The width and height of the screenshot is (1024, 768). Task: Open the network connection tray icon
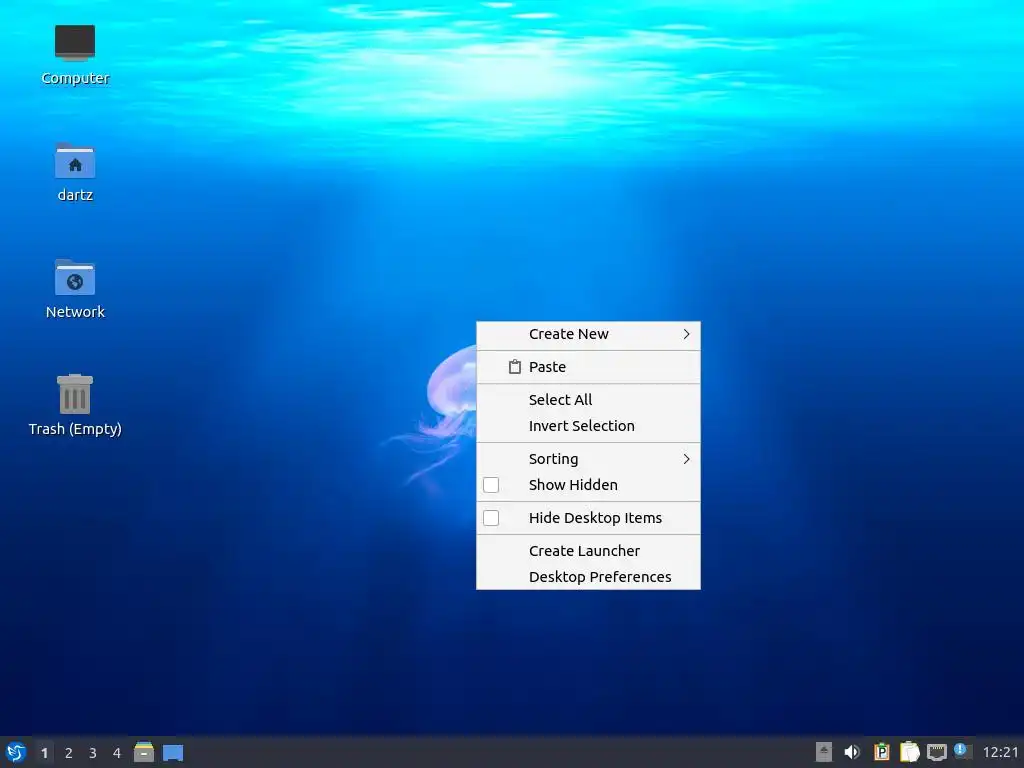937,752
